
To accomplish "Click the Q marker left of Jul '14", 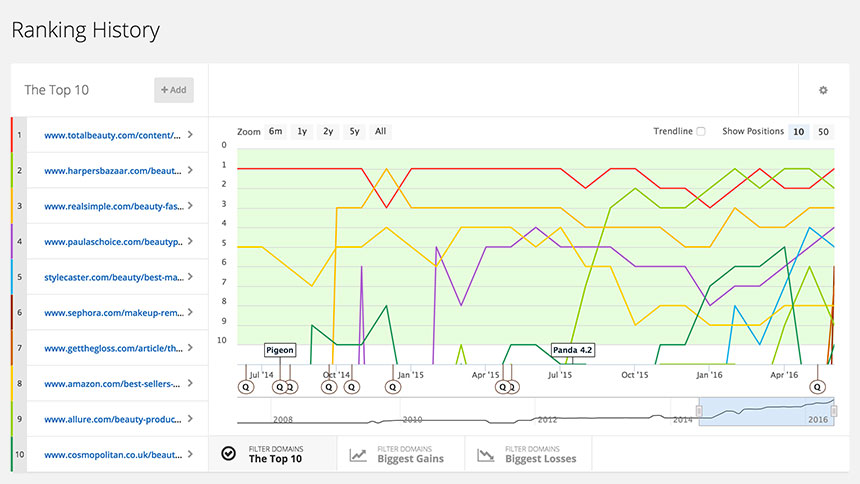I will pyautogui.click(x=246, y=387).
